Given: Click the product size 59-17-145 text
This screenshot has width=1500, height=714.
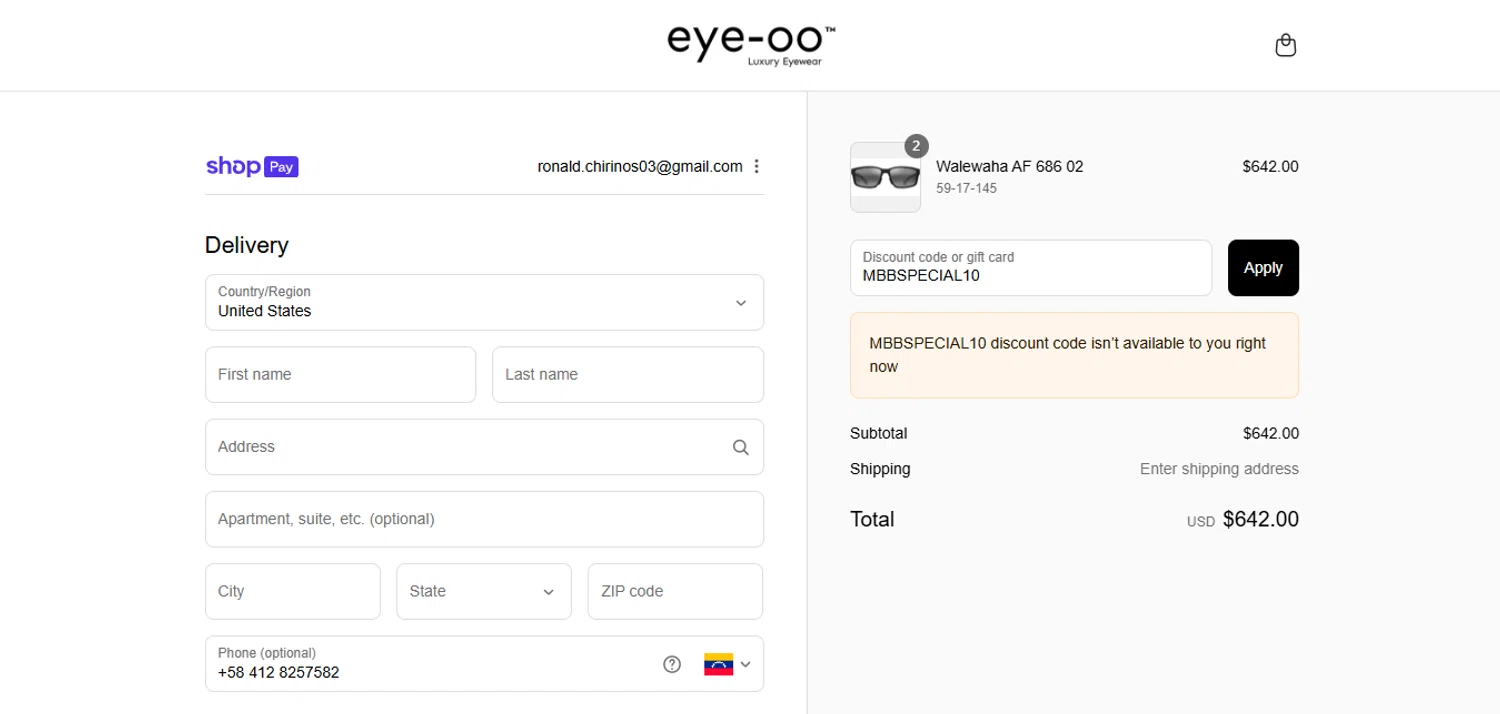Looking at the screenshot, I should [x=966, y=188].
